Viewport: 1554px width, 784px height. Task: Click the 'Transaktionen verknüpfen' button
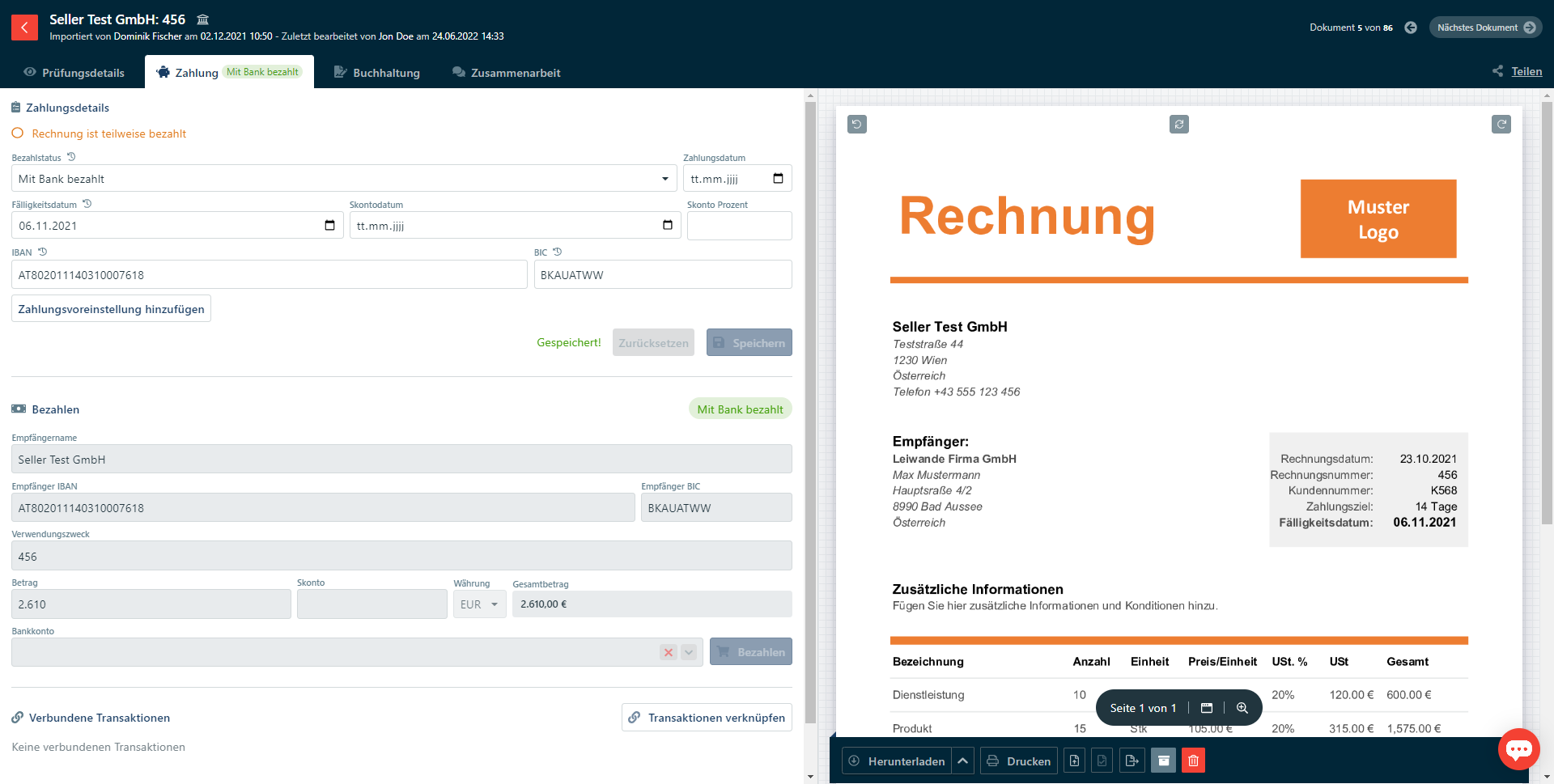[707, 718]
